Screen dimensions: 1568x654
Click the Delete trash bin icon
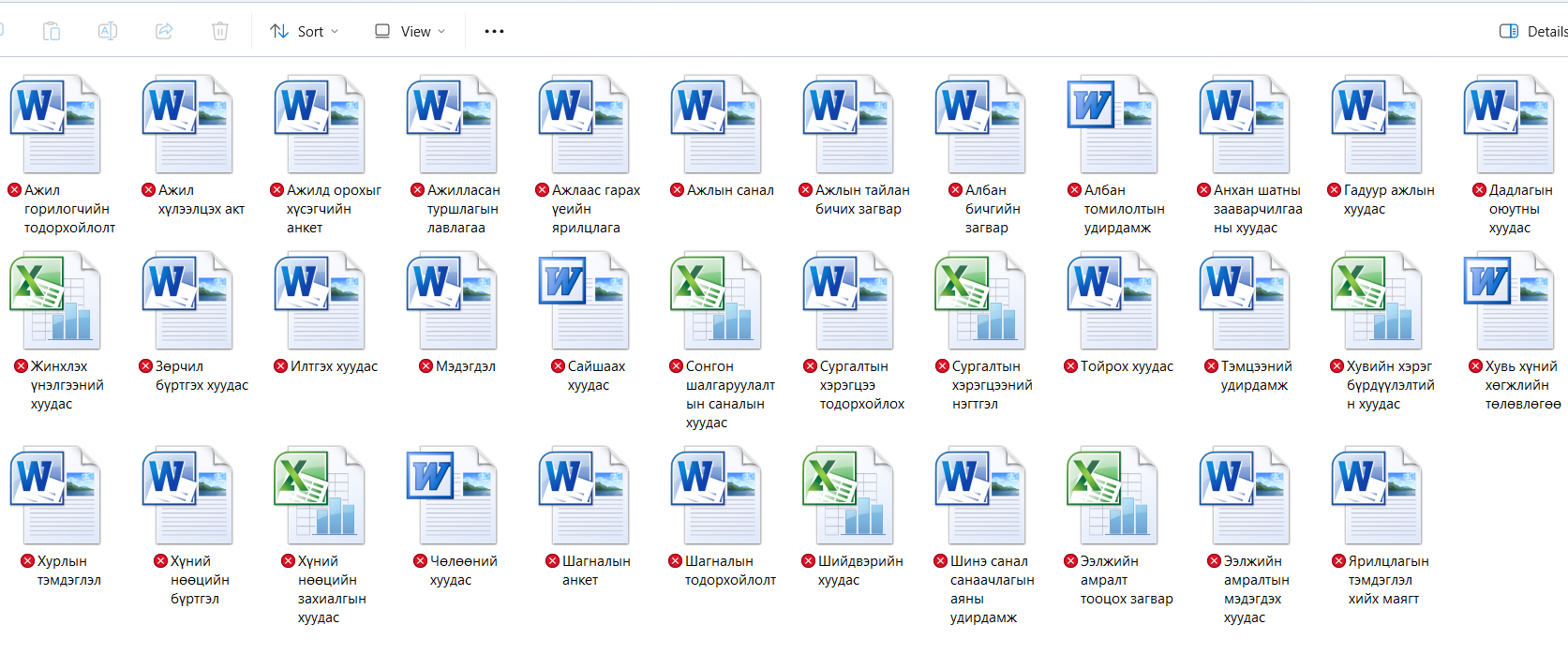[220, 31]
